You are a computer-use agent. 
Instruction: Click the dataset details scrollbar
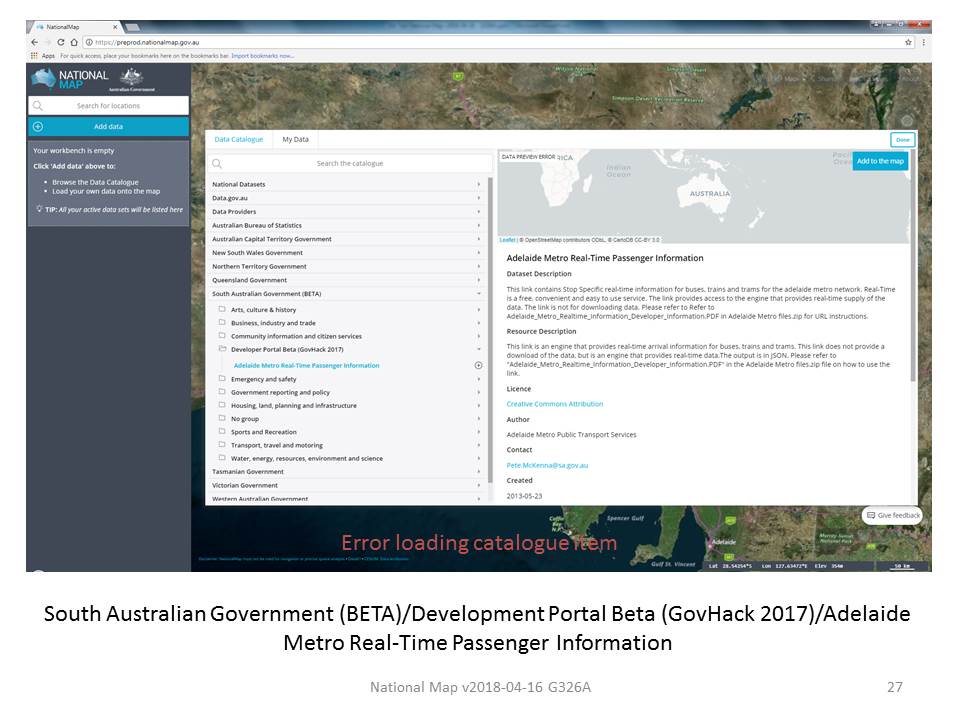coord(913,266)
